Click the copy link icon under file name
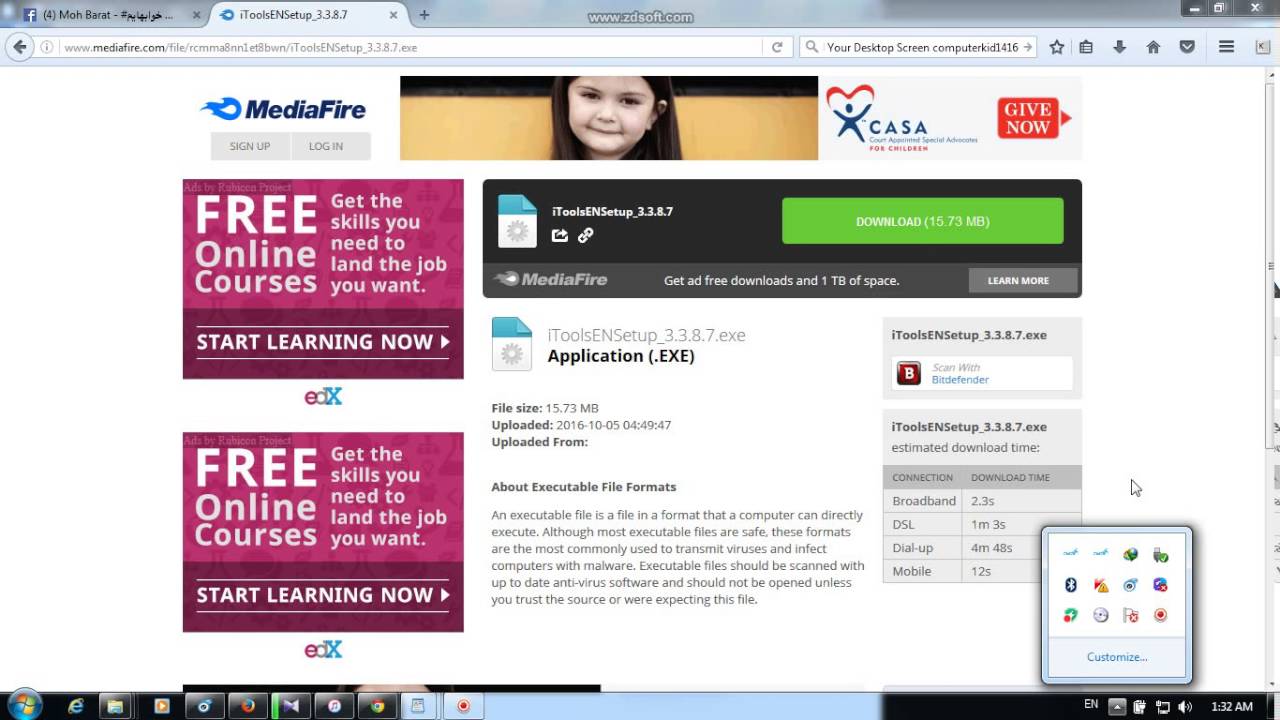Viewport: 1280px width, 720px height. (x=586, y=235)
